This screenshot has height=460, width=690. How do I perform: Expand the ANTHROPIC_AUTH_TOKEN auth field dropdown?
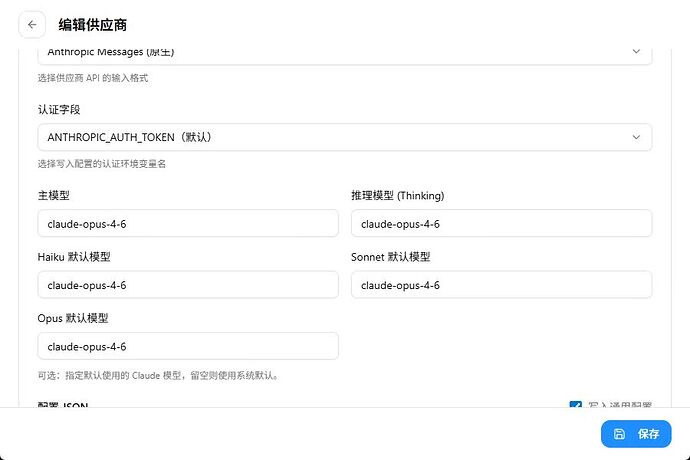(x=345, y=137)
